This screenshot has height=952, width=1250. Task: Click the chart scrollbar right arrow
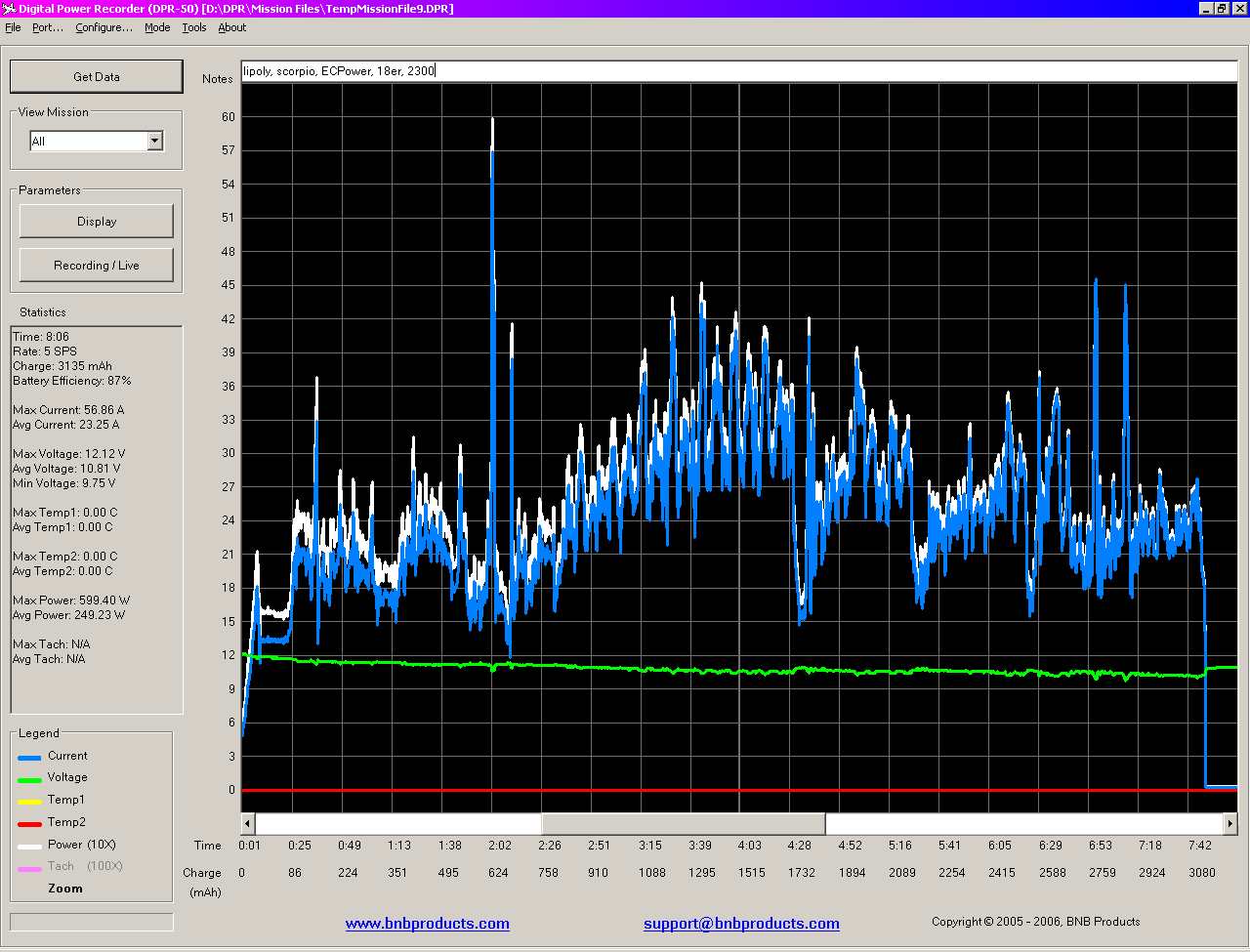point(1229,823)
